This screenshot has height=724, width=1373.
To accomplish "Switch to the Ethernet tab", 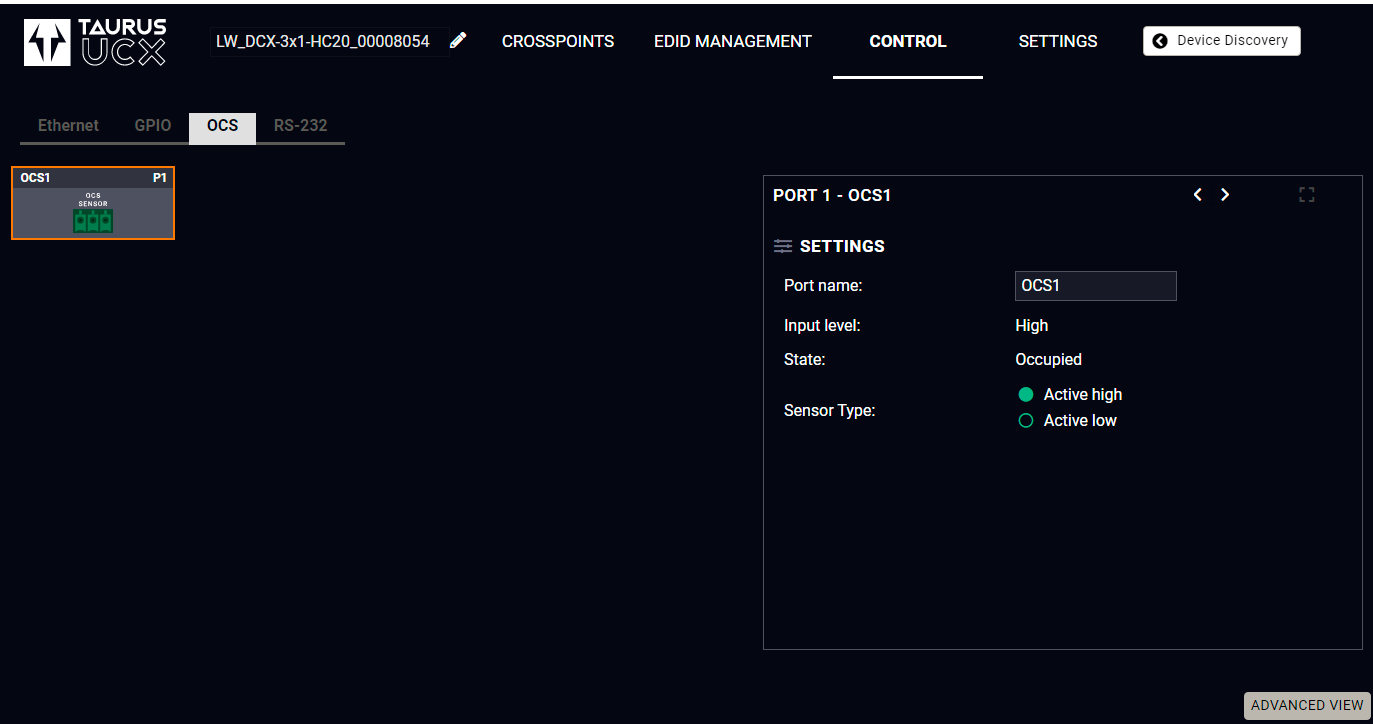I will [x=68, y=126].
